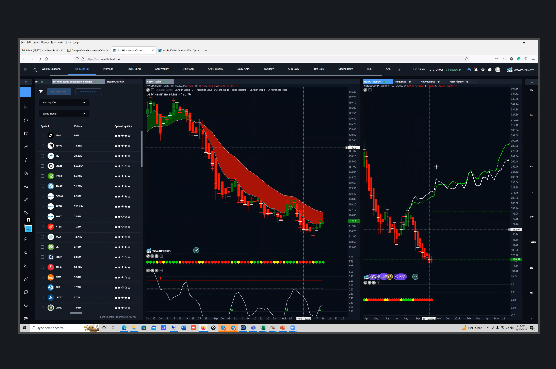This screenshot has height=369, width=556.
Task: Click the funnel filter icon in watchlist panel
Action: 41,91
